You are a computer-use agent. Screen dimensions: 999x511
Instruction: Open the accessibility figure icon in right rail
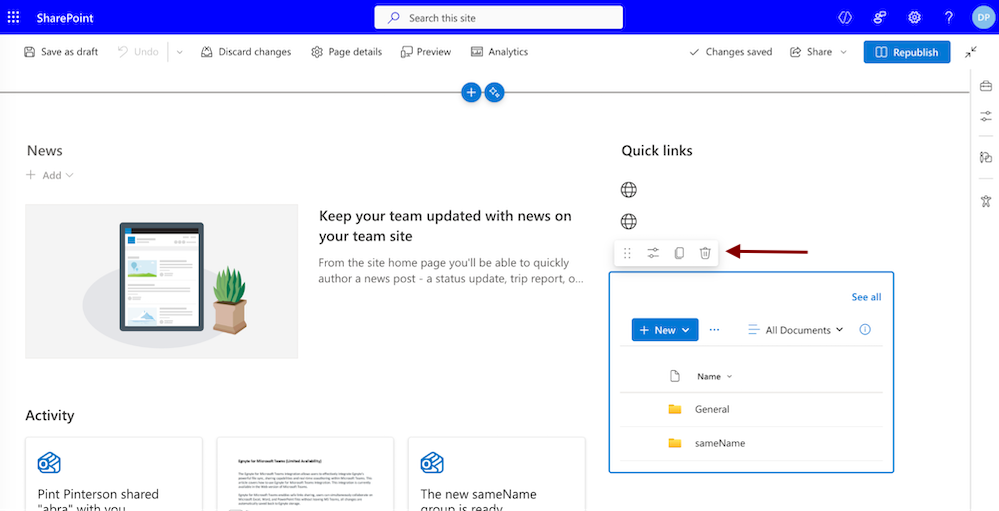pos(986,201)
